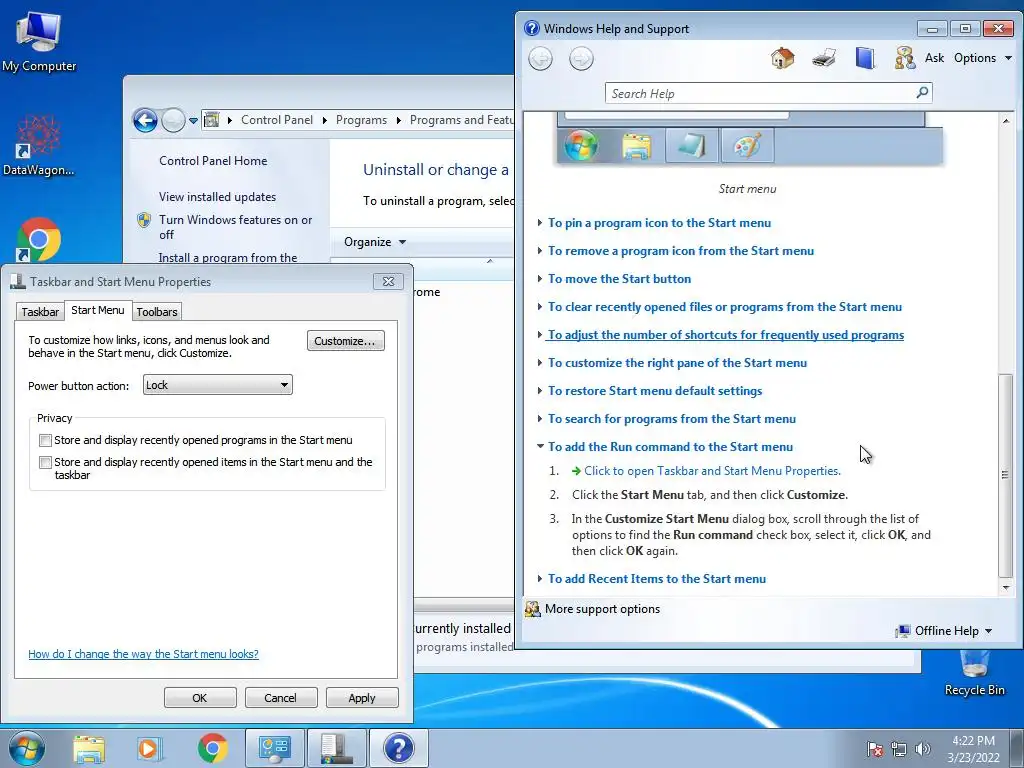Viewport: 1024px width, 768px height.
Task: Click 'open Taskbar and Start Menu Properties' link
Action: click(712, 471)
